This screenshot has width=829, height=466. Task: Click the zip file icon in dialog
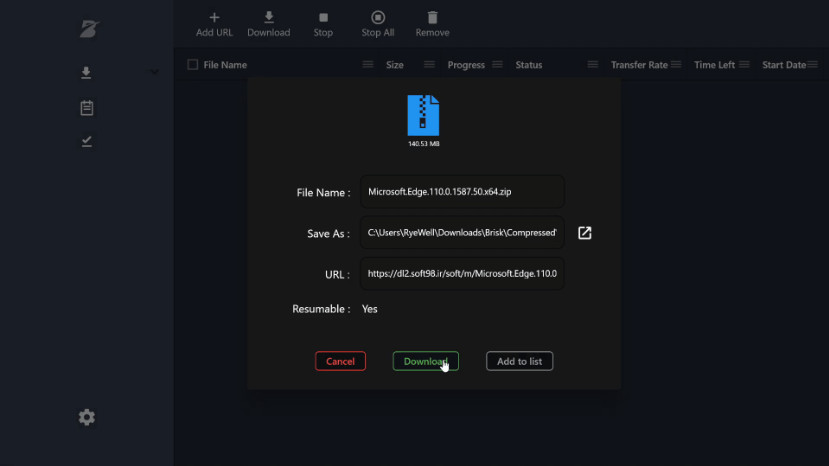point(423,115)
